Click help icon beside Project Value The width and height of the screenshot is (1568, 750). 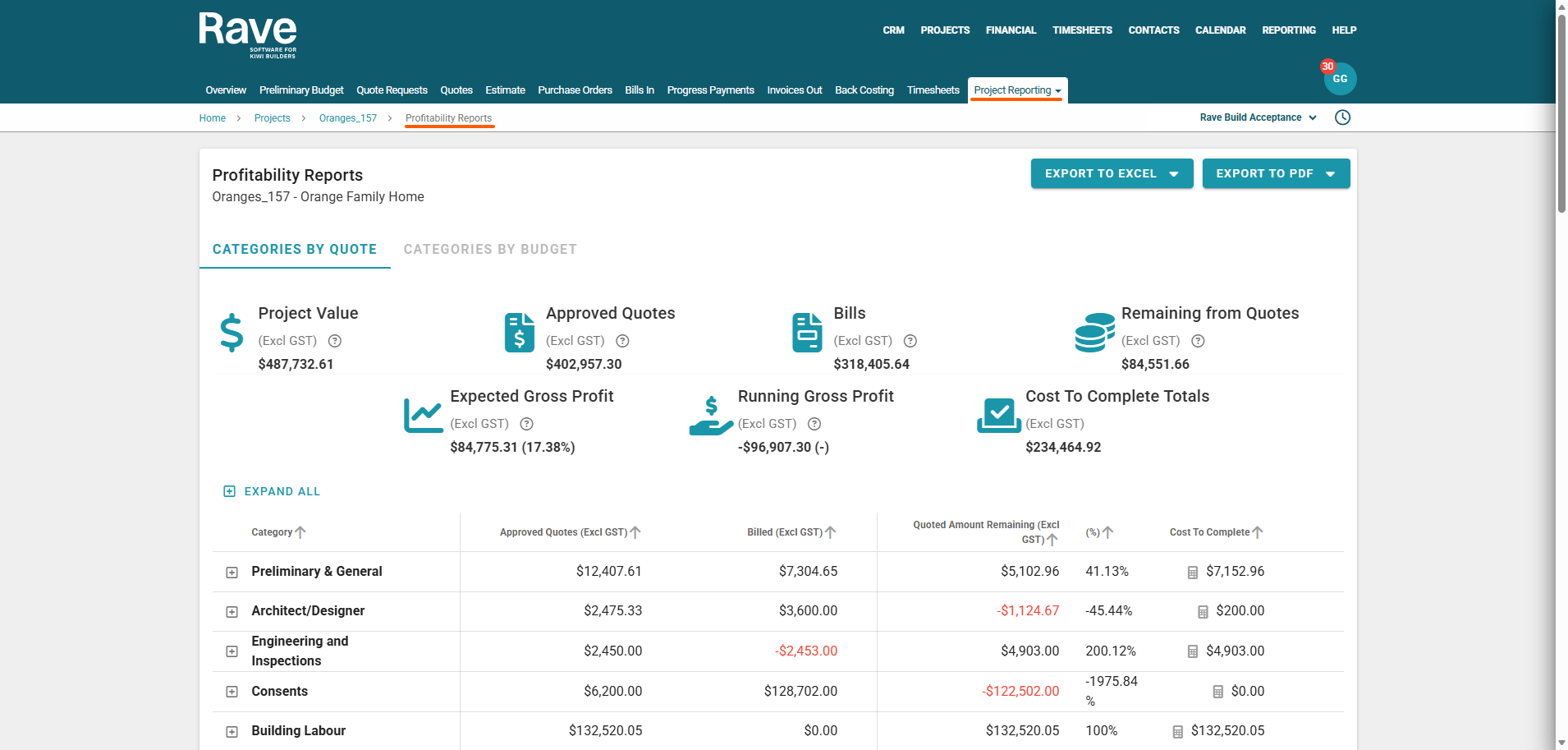(x=335, y=341)
